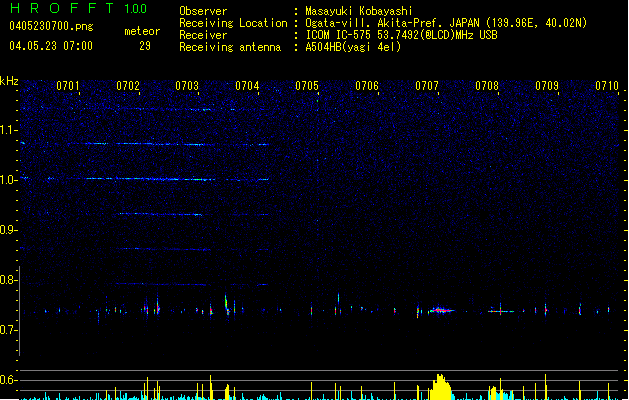Click the meteor label
The width and height of the screenshot is (629, 400).
pyautogui.click(x=142, y=31)
